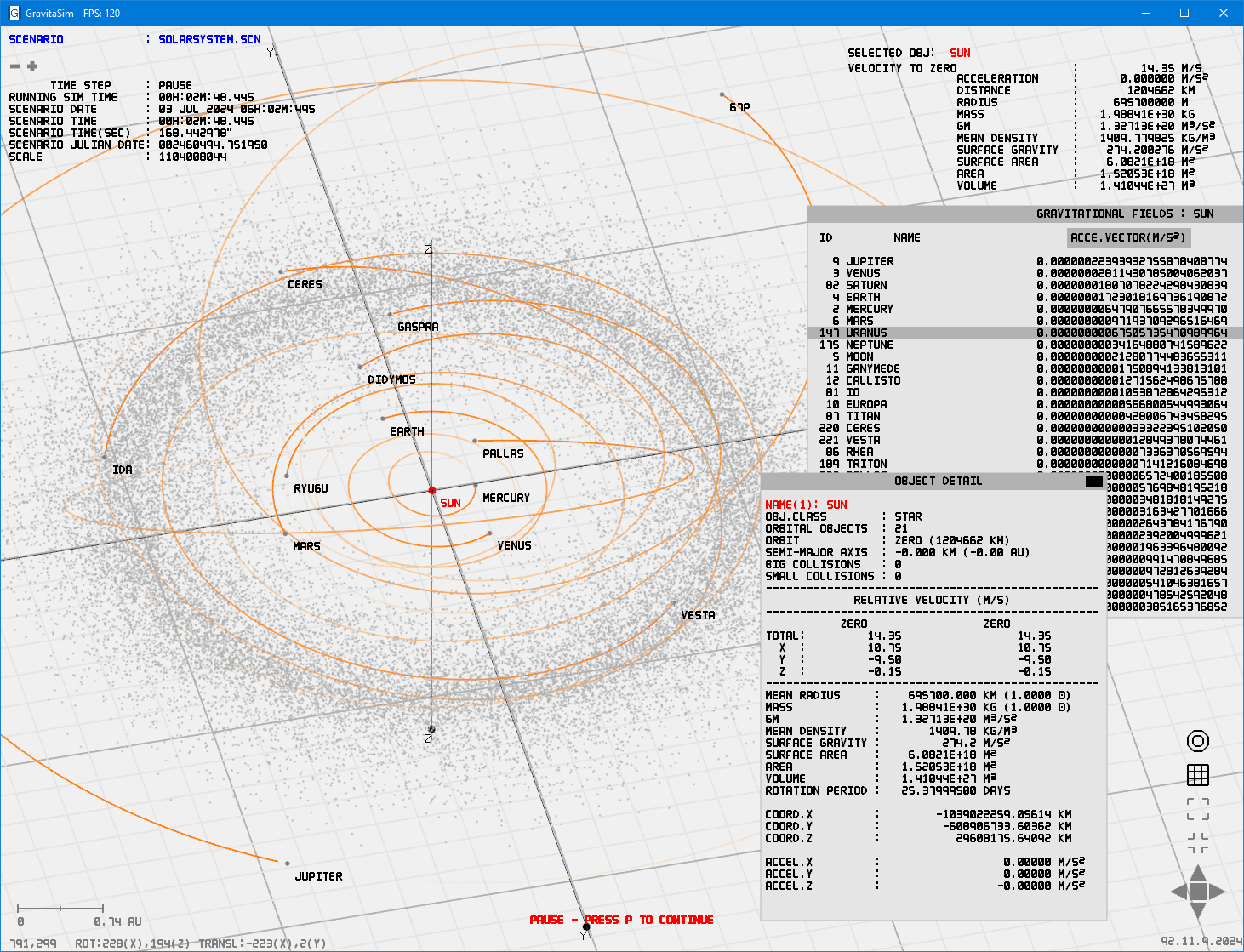Click the JUPITER label in the orbit map
This screenshot has width=1244, height=952.
click(x=318, y=876)
